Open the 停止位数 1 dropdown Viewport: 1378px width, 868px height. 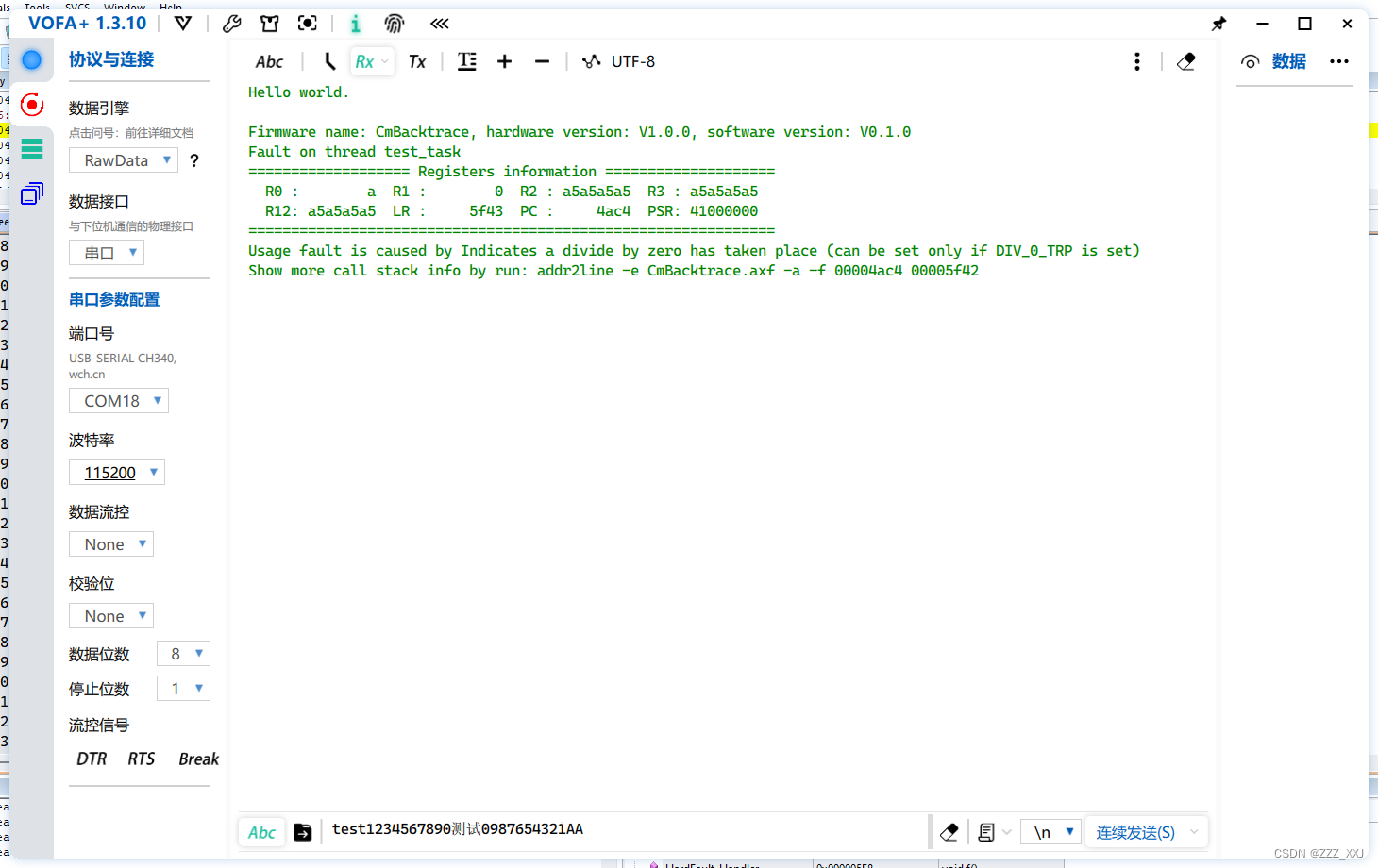click(x=184, y=689)
